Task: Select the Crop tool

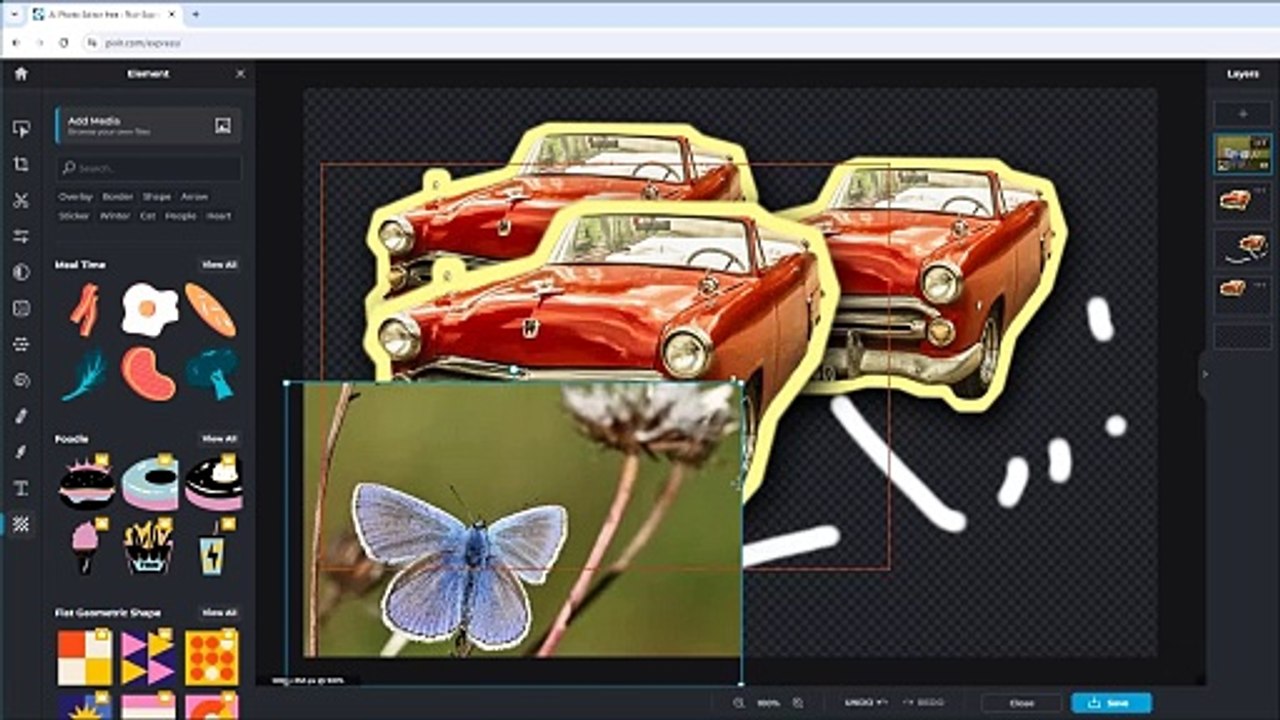Action: pos(21,164)
